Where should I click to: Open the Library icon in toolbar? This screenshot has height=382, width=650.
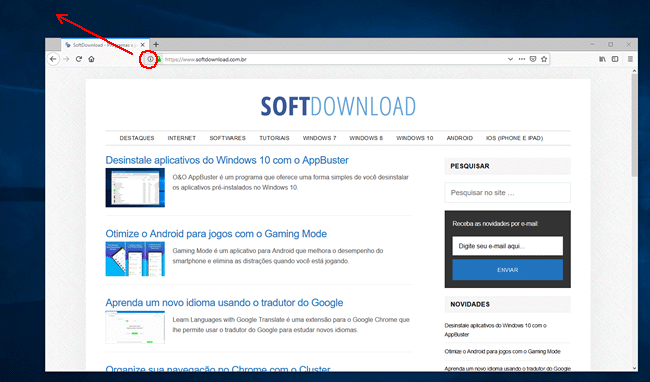click(602, 59)
